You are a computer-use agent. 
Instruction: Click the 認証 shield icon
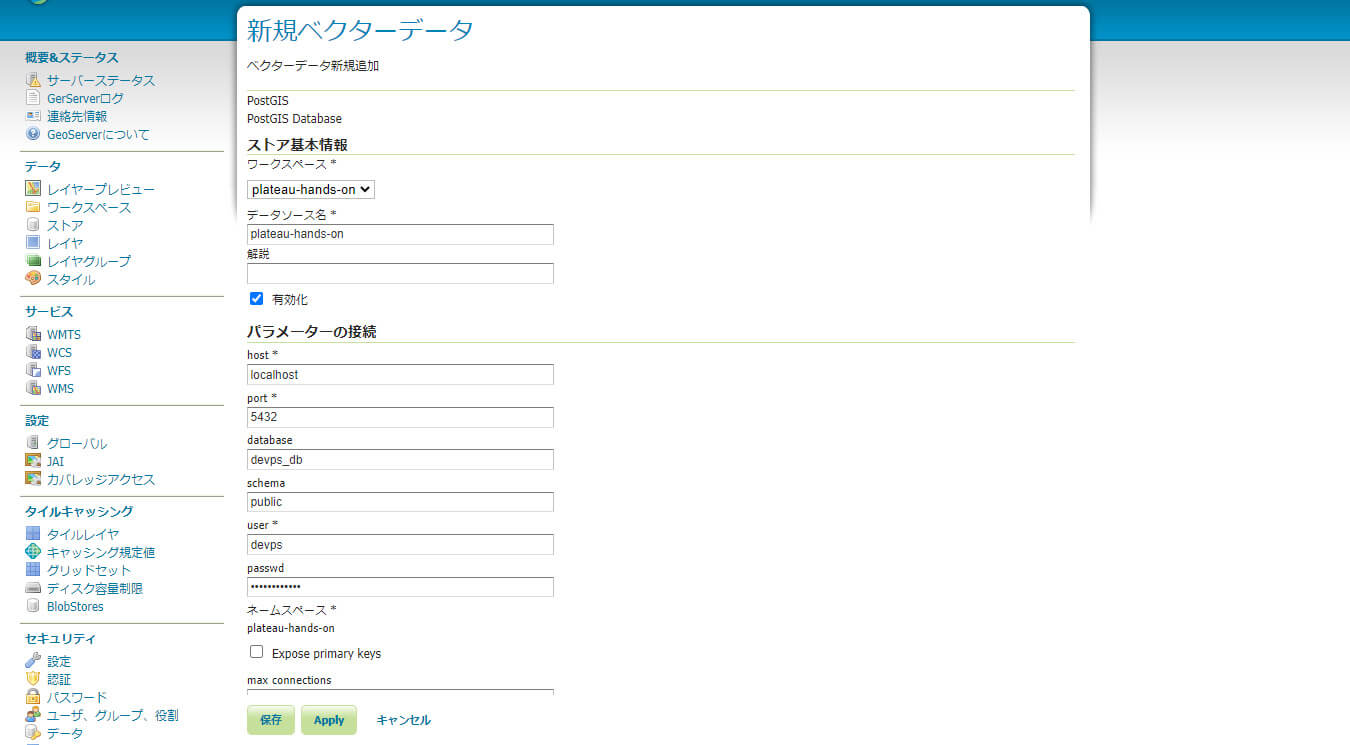(x=33, y=679)
